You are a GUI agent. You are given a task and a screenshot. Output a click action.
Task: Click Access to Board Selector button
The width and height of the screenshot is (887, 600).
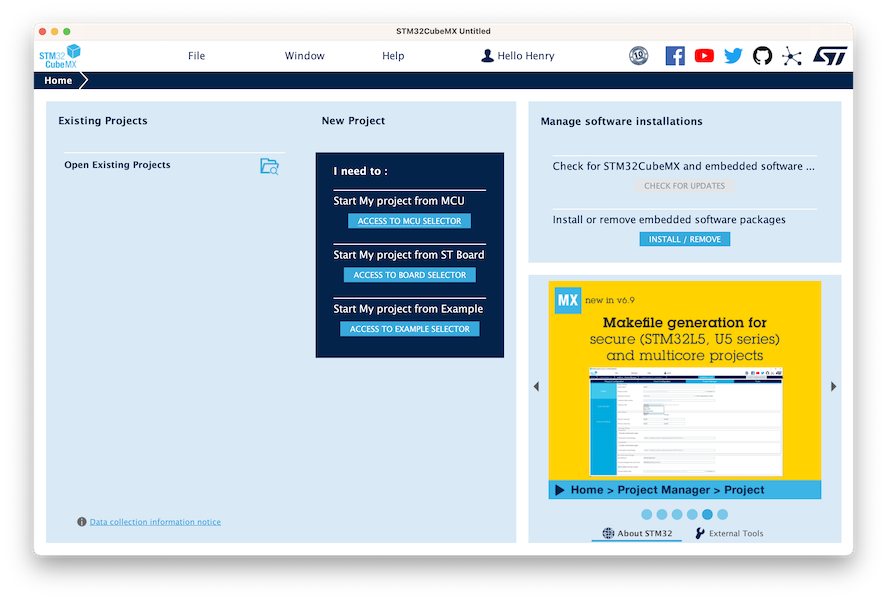410,275
